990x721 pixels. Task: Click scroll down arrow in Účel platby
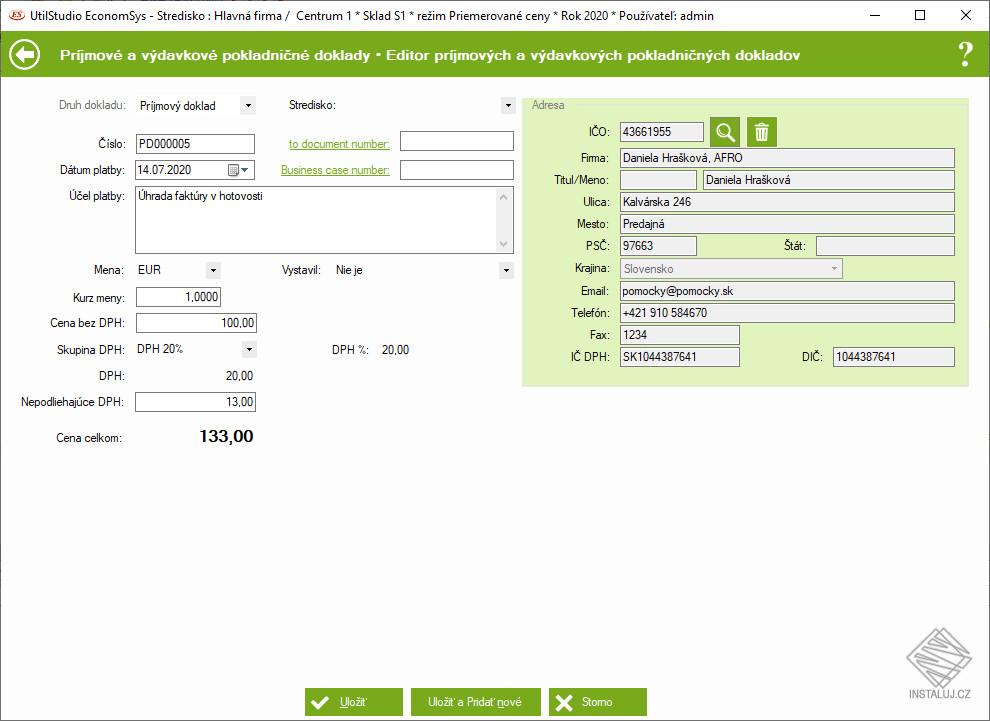click(504, 244)
